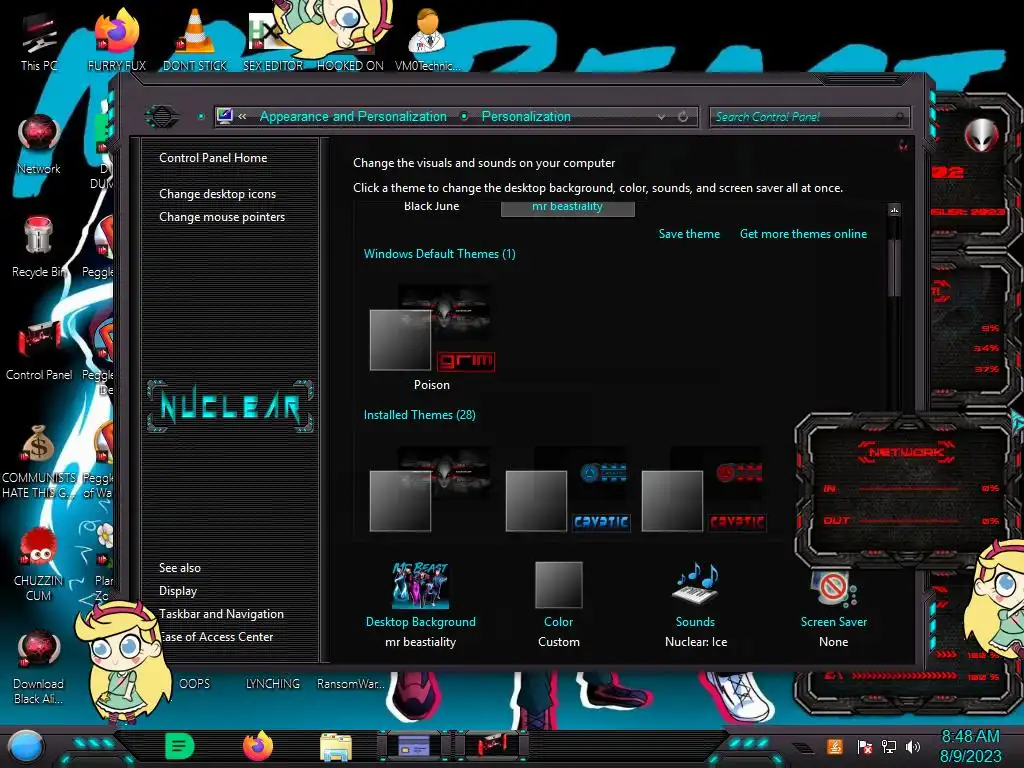Screen dimensions: 1024x768
Task: Open the DONT STICK VLC shortcut
Action: click(195, 41)
